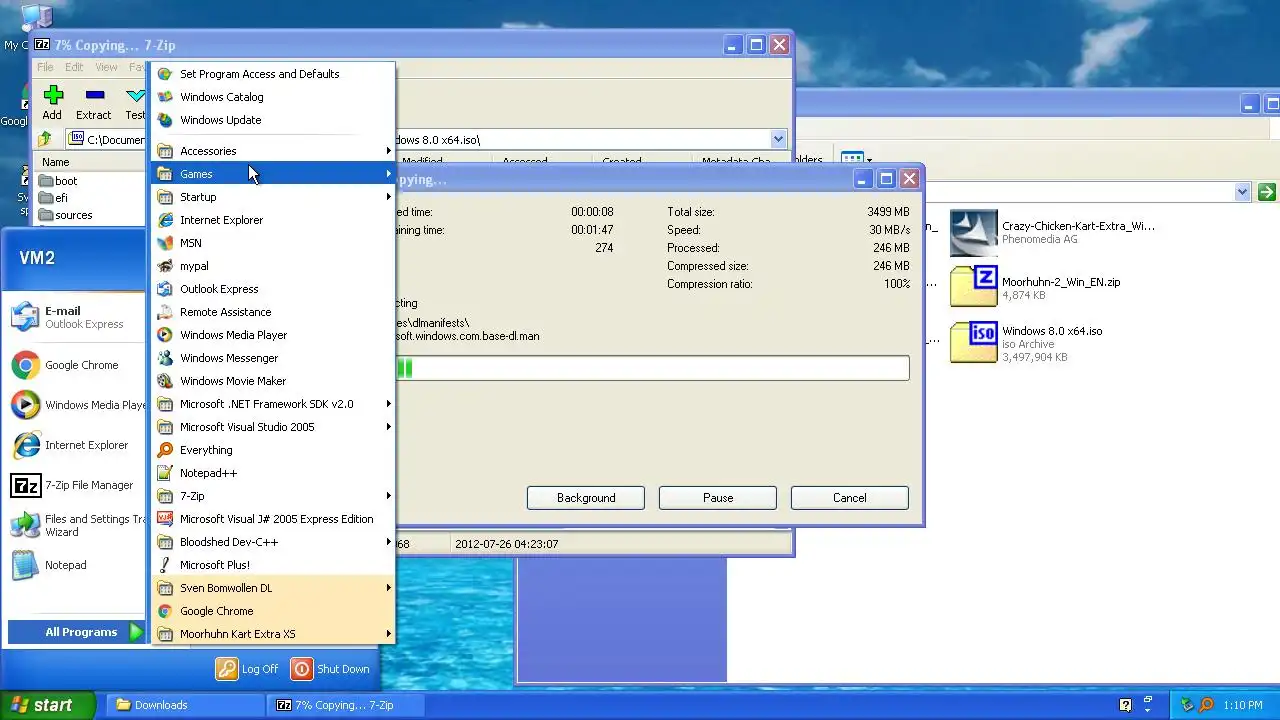This screenshot has width=1280, height=720.
Task: Expand the Accessories submenu
Action: point(273,151)
